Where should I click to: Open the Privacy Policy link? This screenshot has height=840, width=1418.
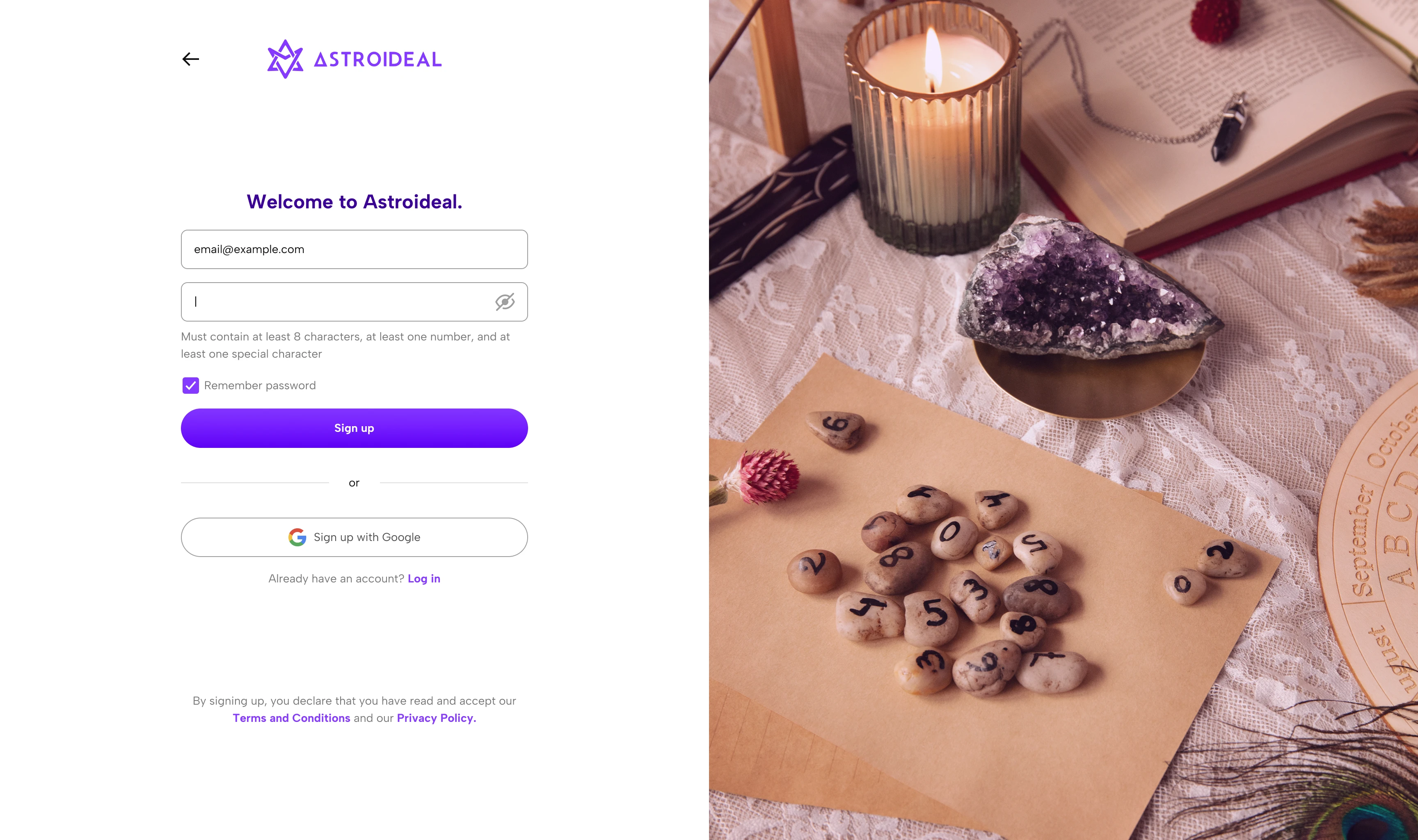pos(437,718)
